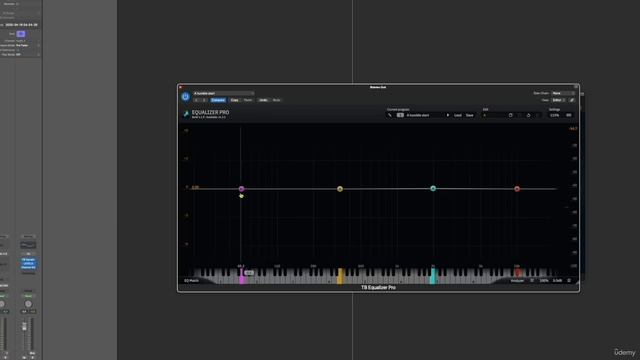
Task: Open the 125% settings scale dropdown
Action: point(555,116)
